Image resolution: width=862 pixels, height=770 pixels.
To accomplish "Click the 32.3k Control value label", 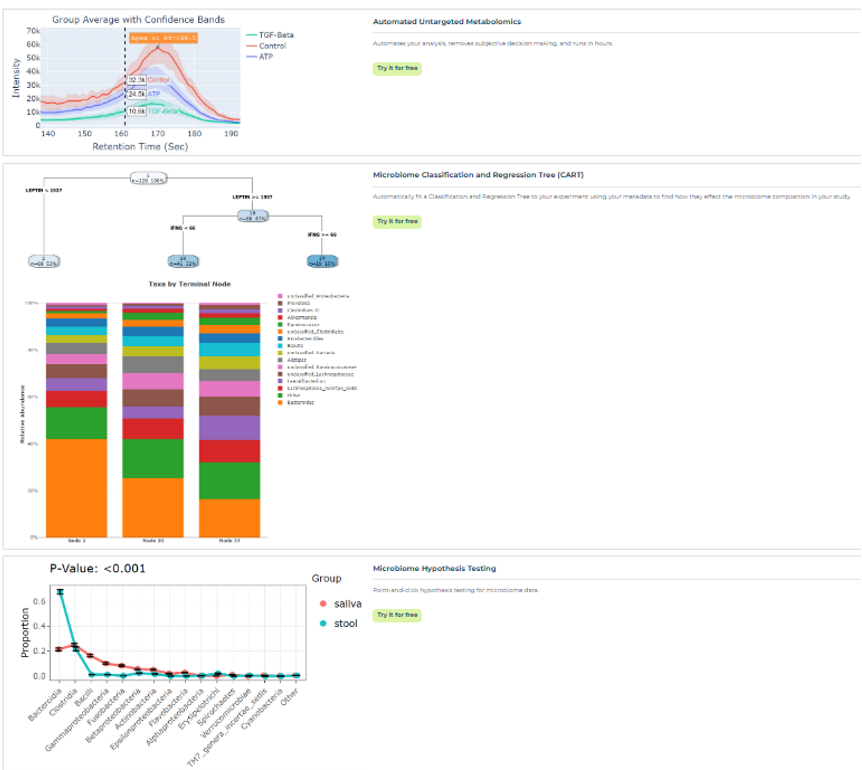I will pos(136,80).
